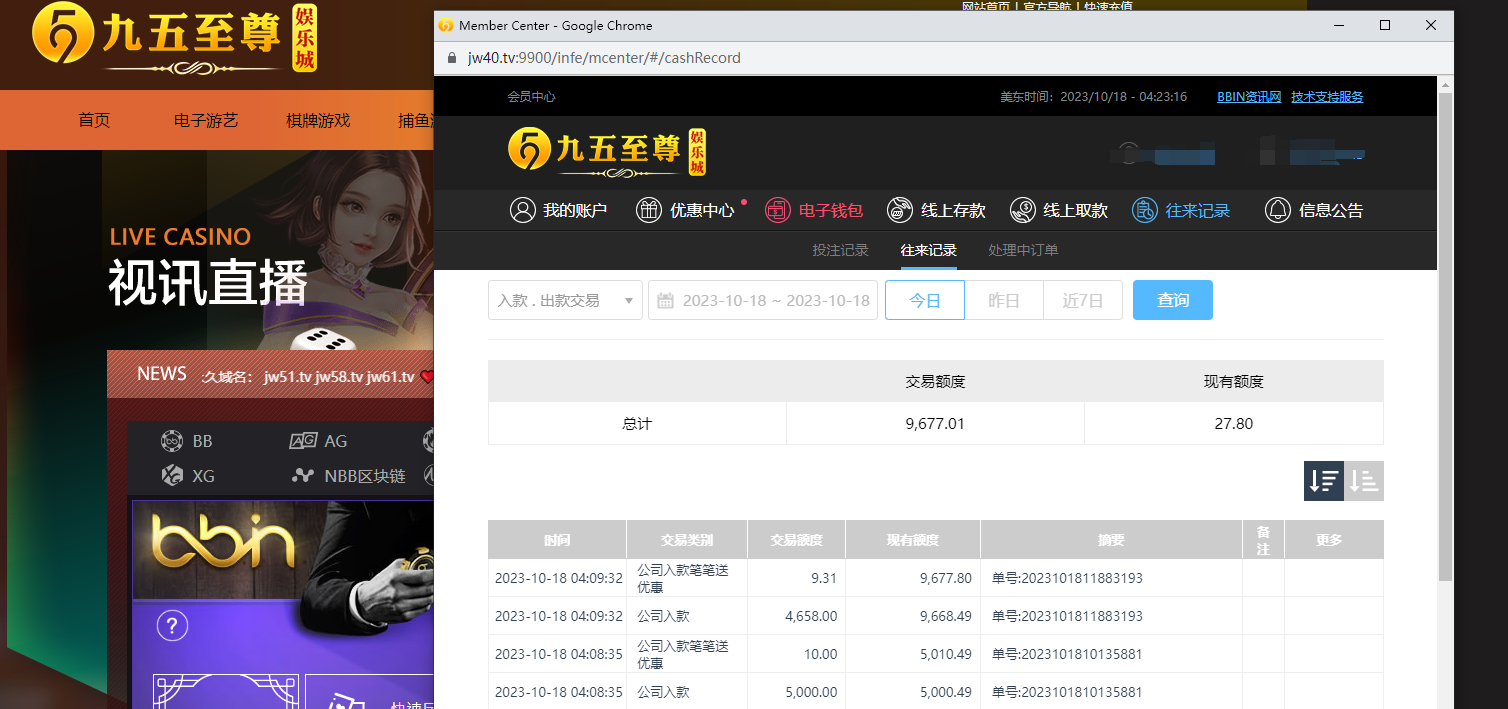Open 信息公告 bell icon
Image resolution: width=1508 pixels, height=709 pixels.
[1277, 210]
